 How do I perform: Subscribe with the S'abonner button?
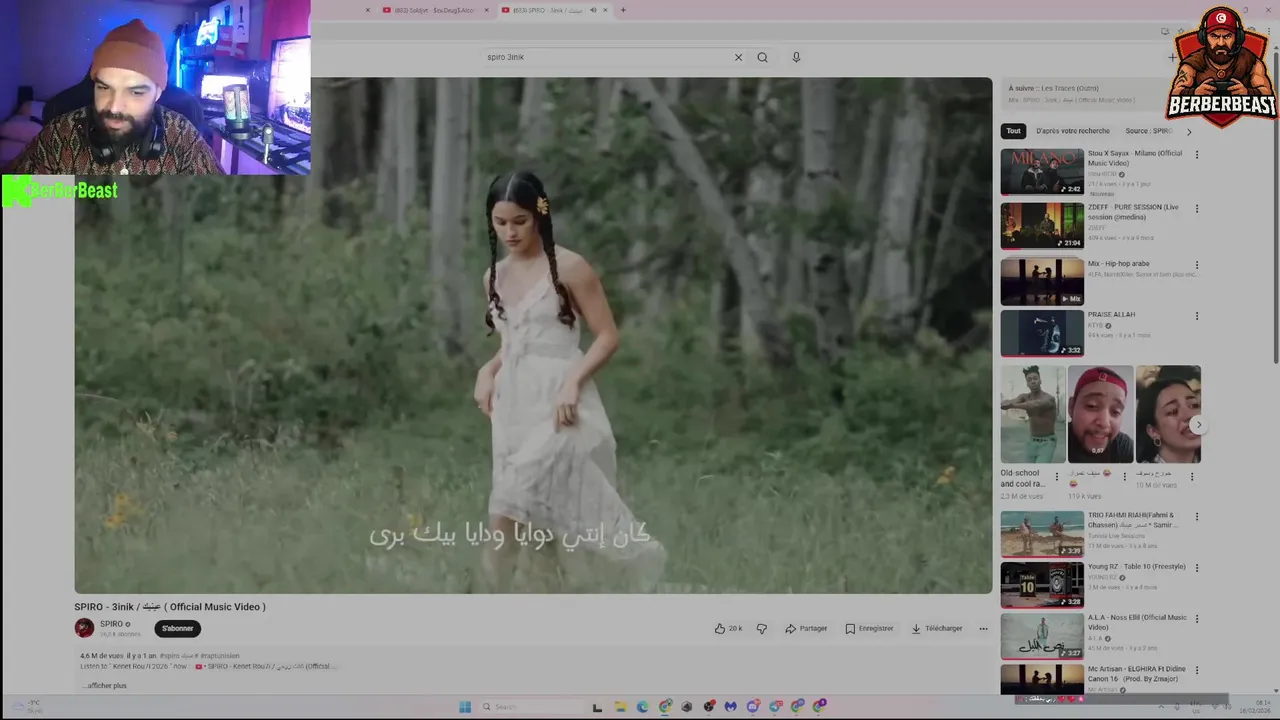coord(177,628)
